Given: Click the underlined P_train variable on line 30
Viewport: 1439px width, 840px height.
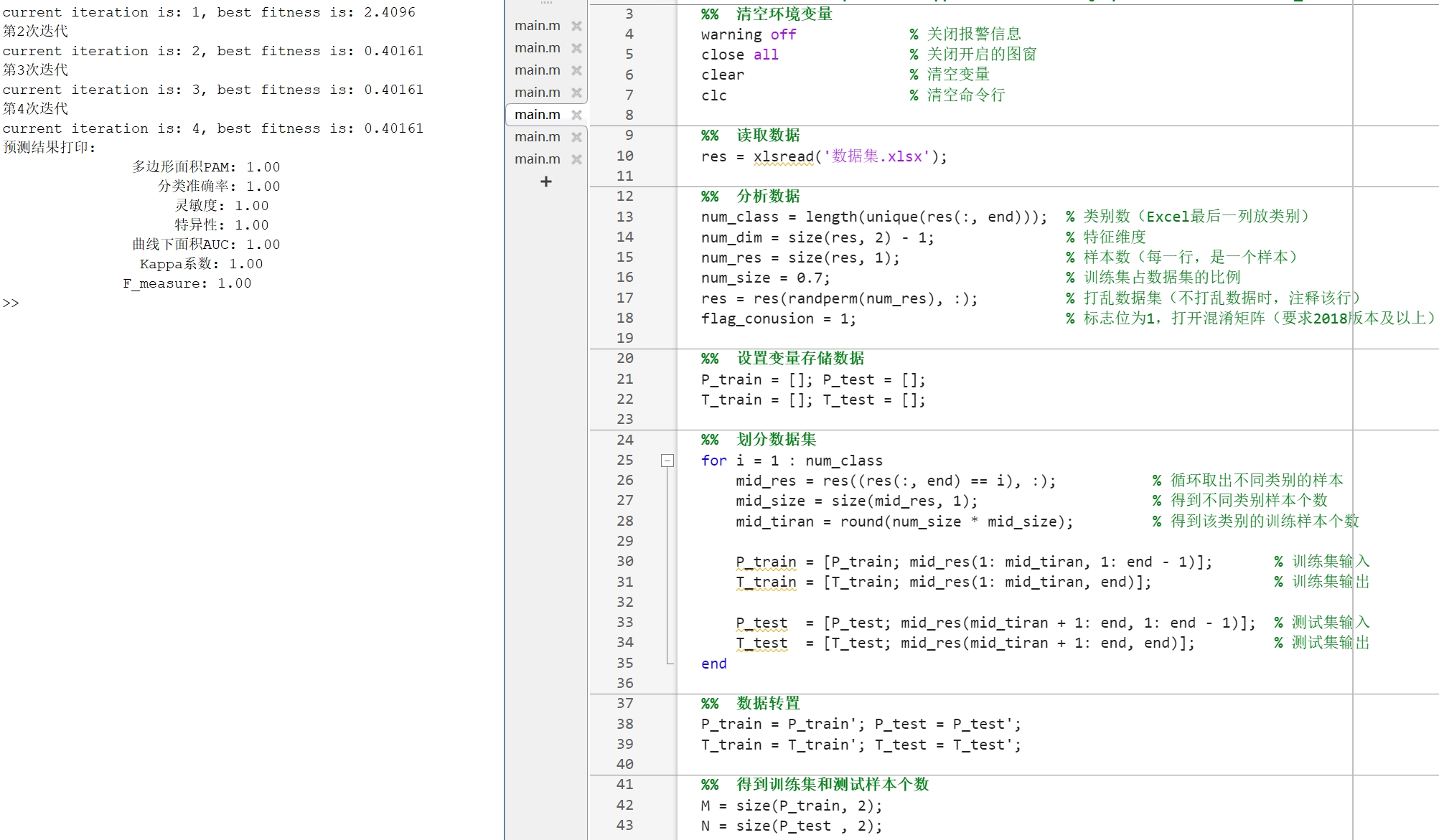Looking at the screenshot, I should (766, 562).
